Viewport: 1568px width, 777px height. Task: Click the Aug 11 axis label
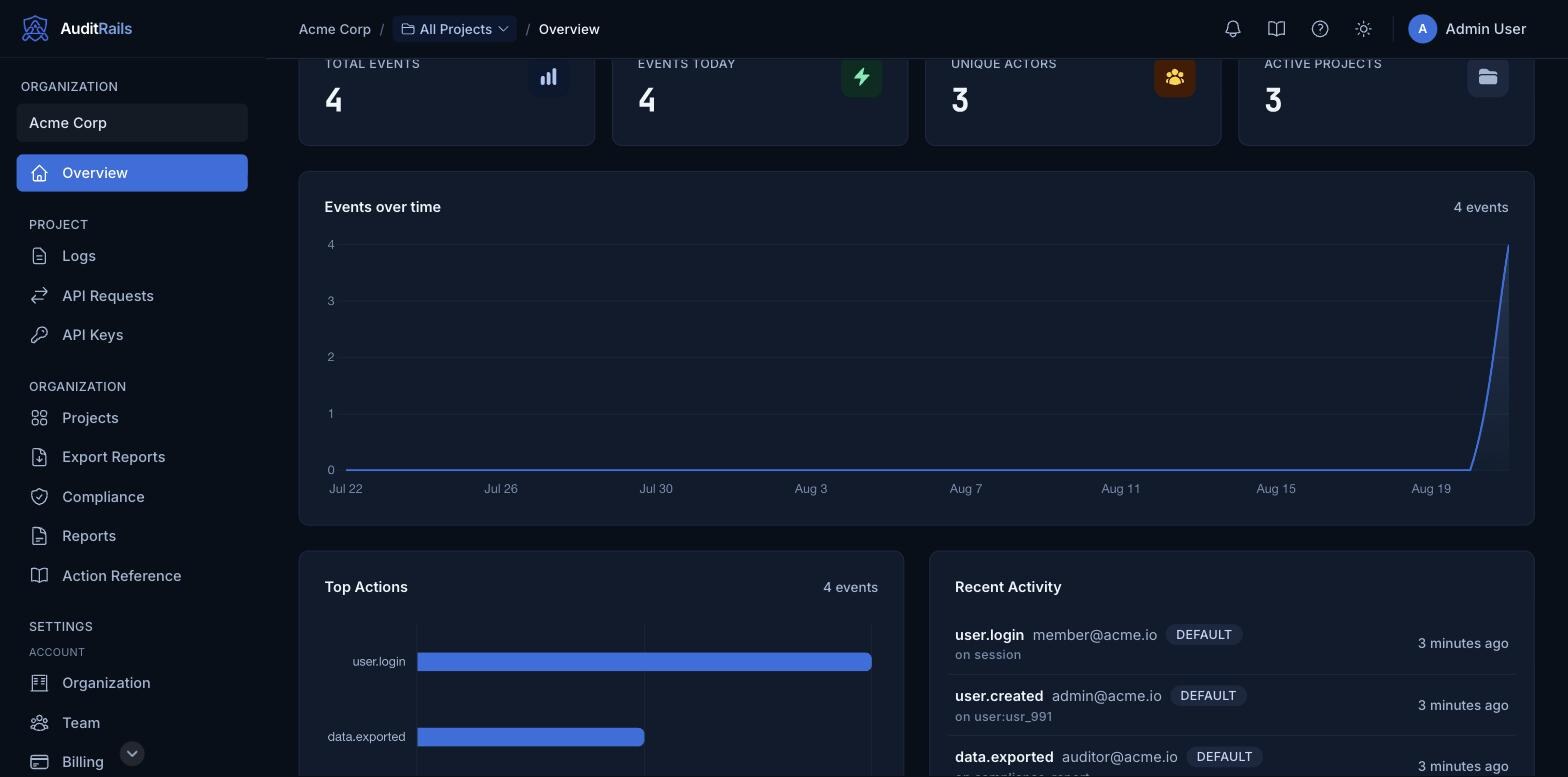coord(1120,489)
